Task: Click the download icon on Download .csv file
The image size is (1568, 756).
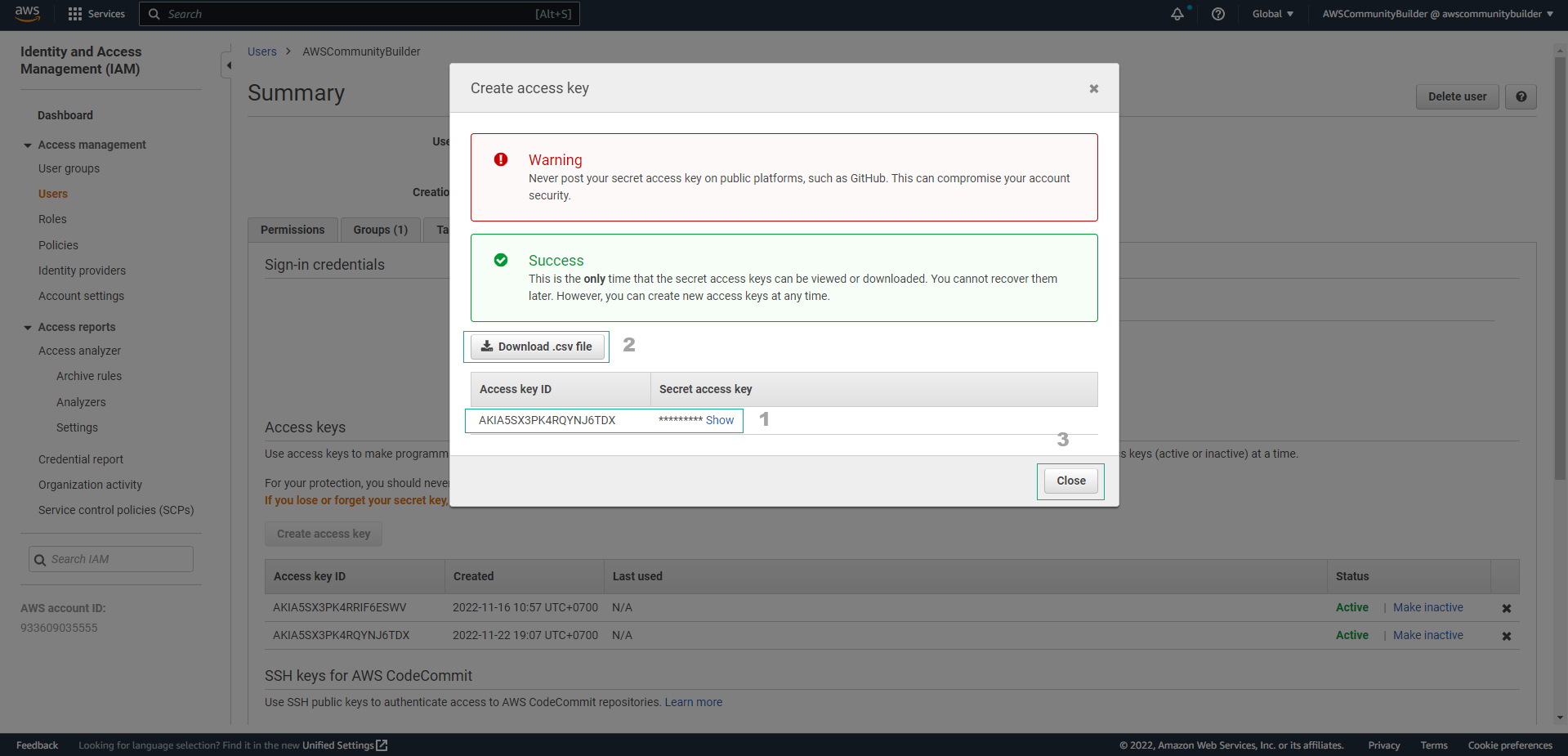Action: [486, 346]
